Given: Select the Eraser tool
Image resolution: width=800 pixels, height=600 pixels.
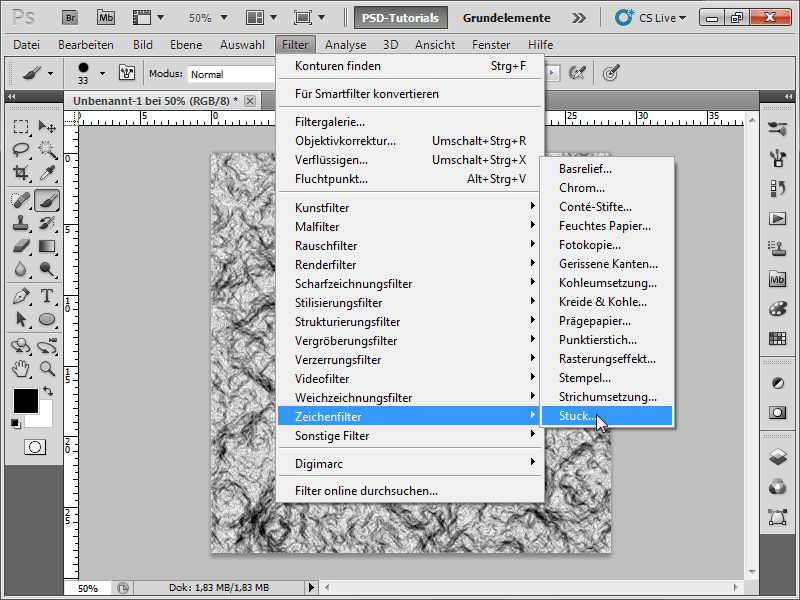Looking at the screenshot, I should [21, 246].
